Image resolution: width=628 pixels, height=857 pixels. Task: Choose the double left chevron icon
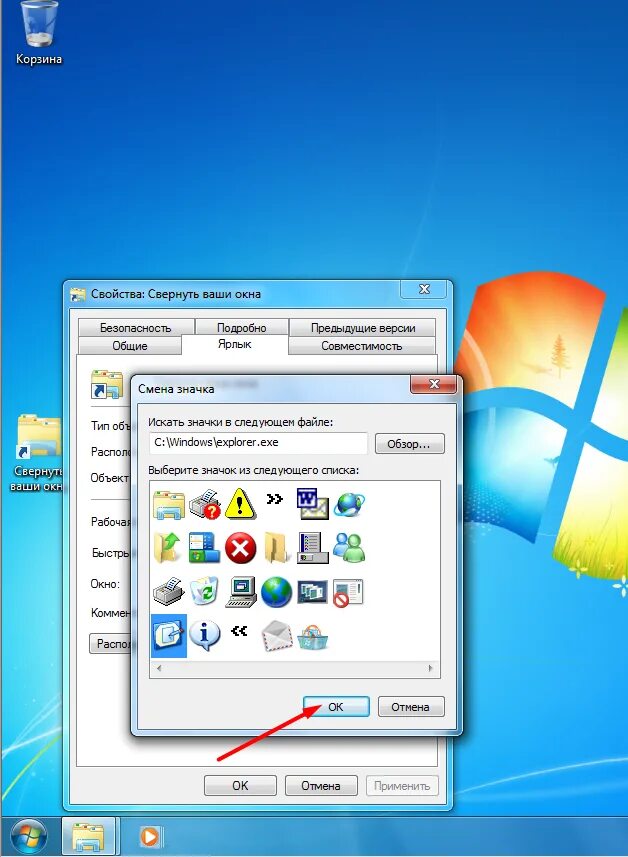coord(239,631)
